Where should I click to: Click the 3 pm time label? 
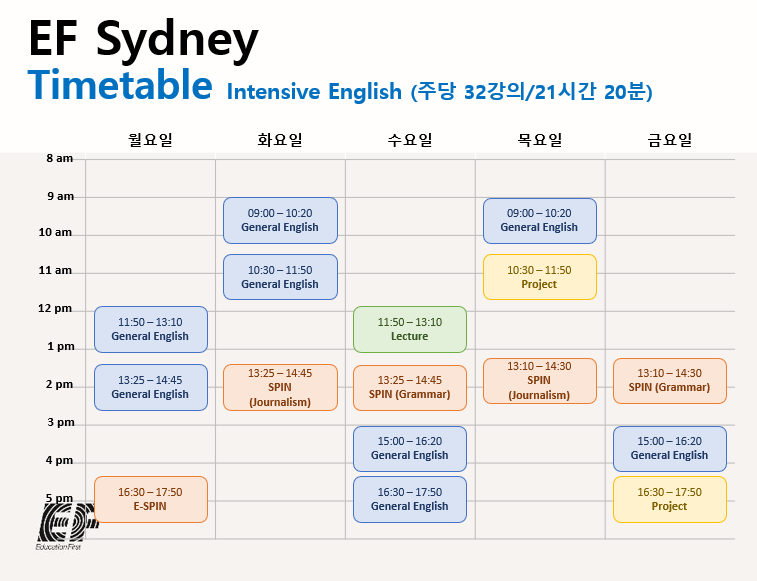pos(61,423)
